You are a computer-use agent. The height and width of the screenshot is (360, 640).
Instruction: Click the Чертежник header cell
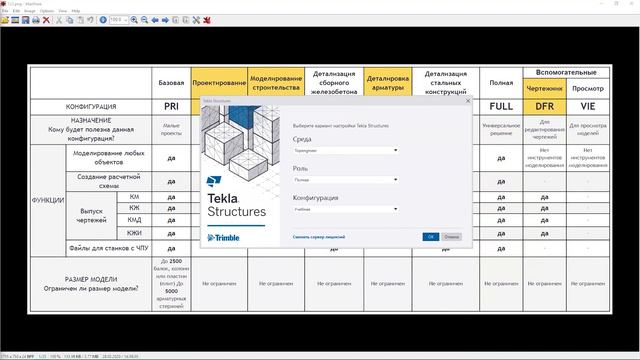pos(544,89)
